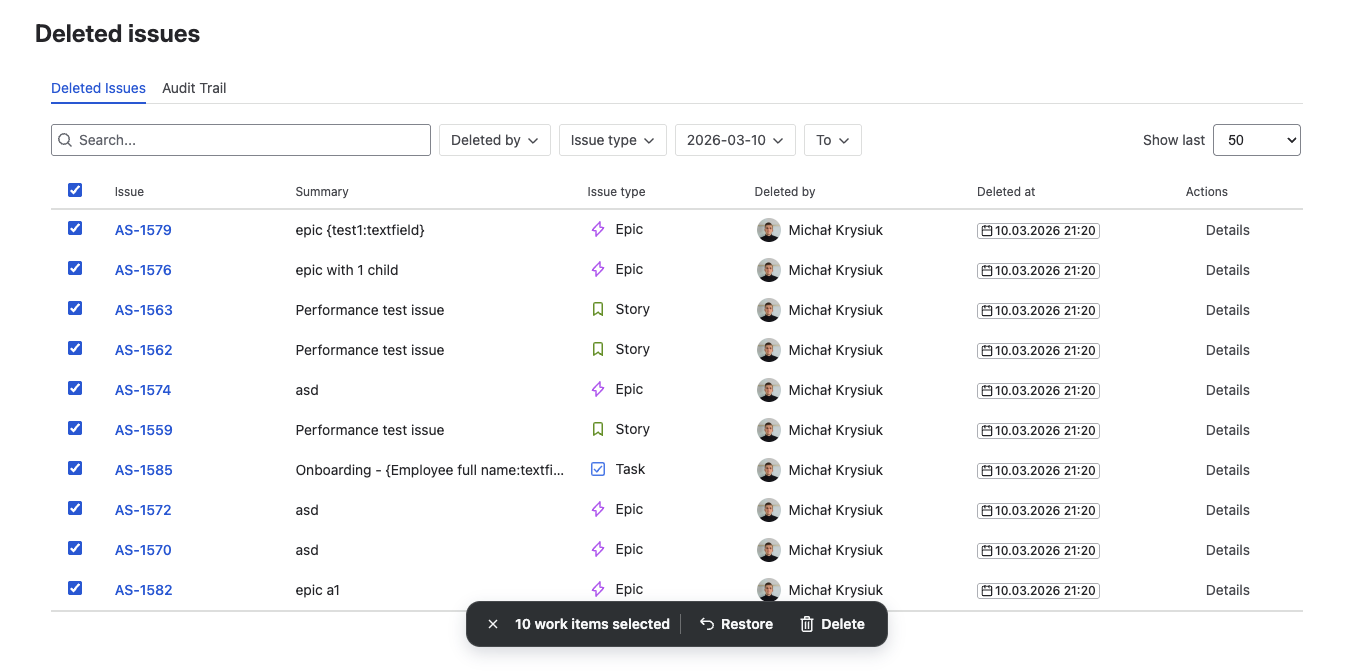Open the Deleted by filter dropdown
The height and width of the screenshot is (672, 1354).
point(495,140)
